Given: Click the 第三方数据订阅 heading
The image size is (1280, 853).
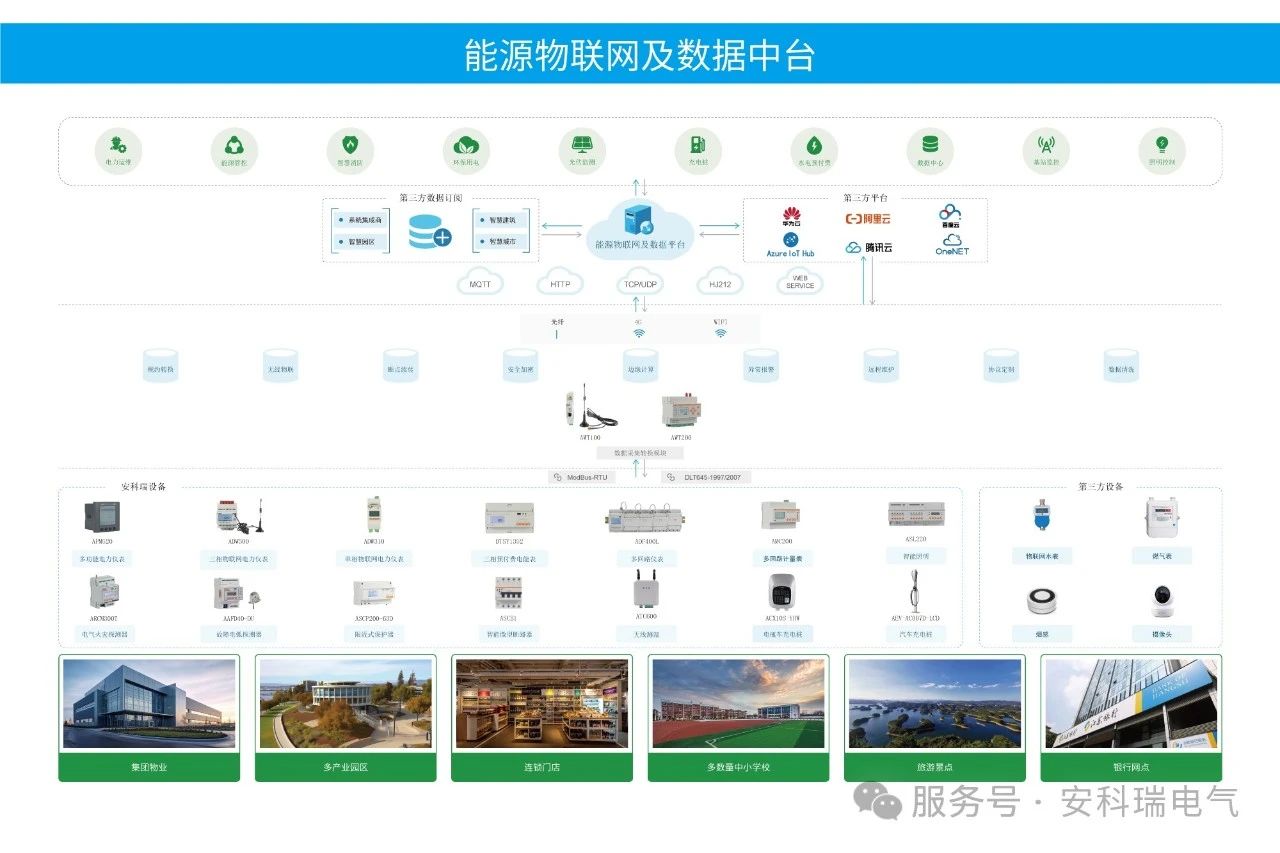Looking at the screenshot, I should (431, 198).
